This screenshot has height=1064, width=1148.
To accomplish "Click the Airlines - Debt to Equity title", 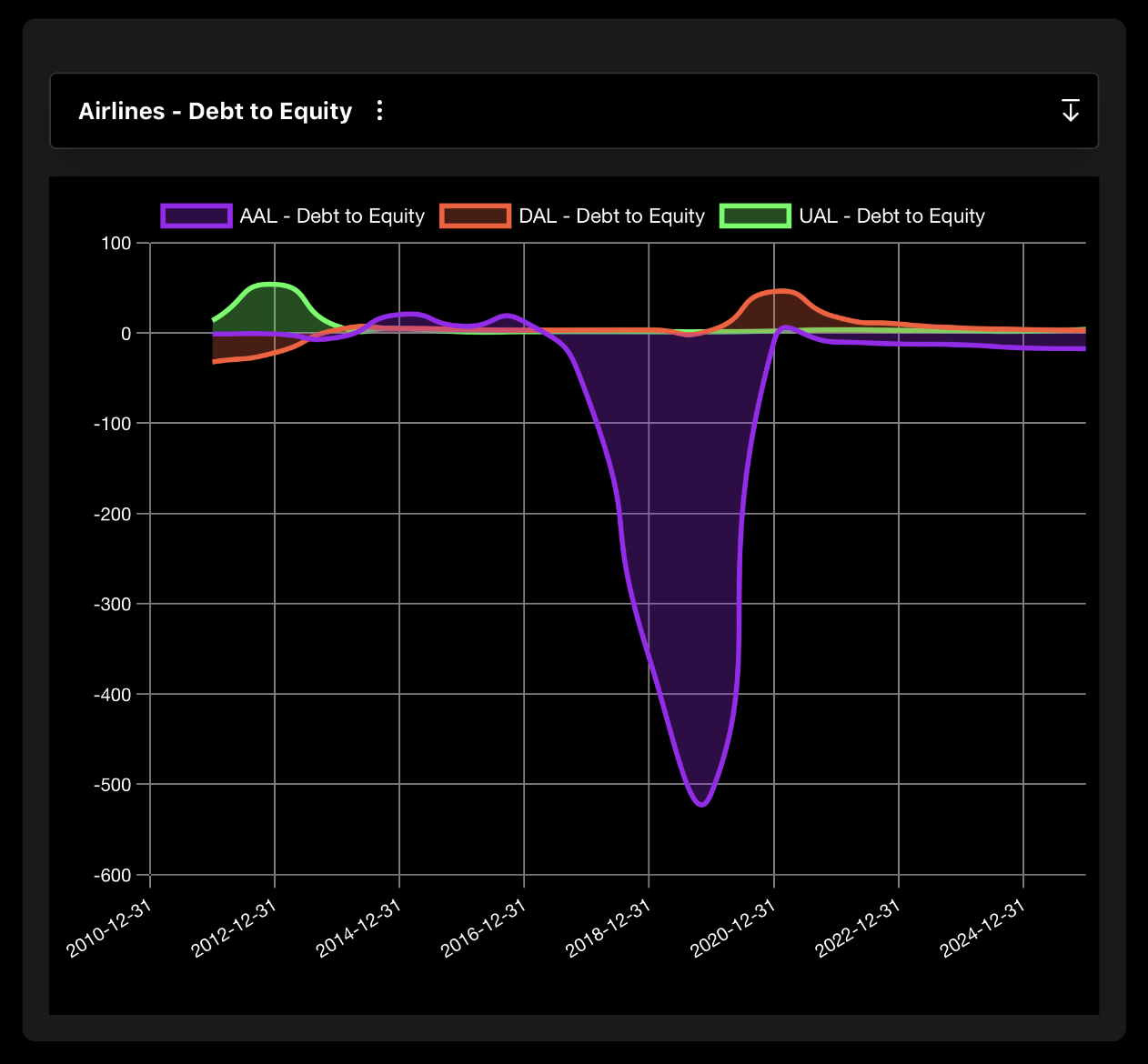I will (x=216, y=111).
